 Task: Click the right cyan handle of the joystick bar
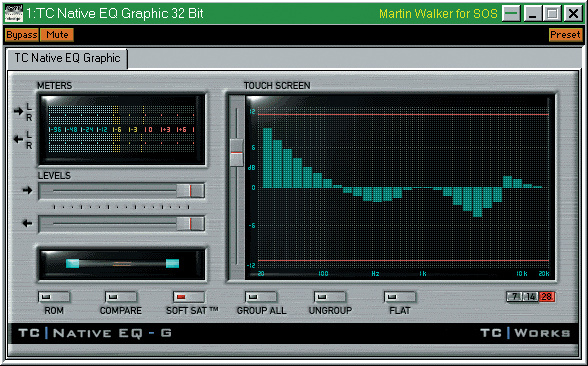172,264
